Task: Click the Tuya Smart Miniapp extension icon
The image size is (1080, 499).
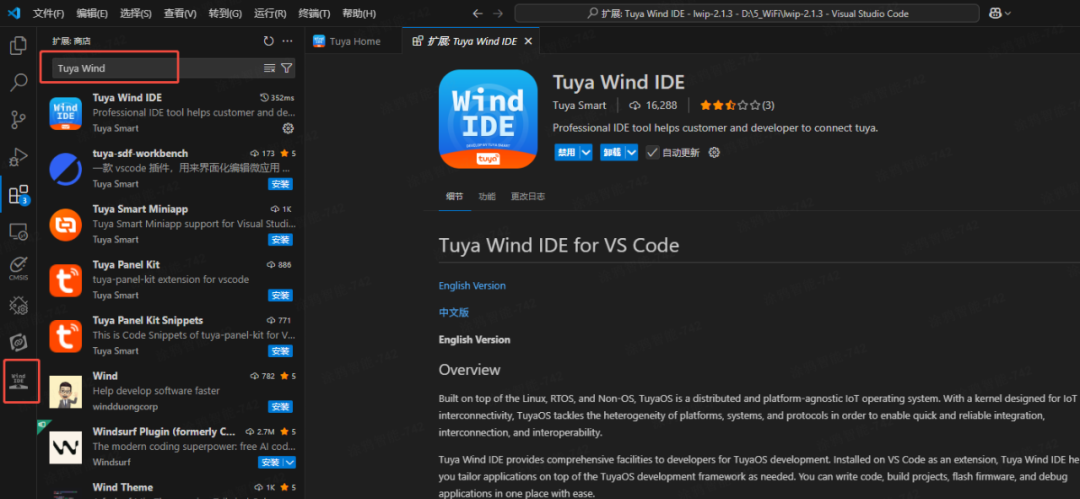Action: [x=66, y=224]
